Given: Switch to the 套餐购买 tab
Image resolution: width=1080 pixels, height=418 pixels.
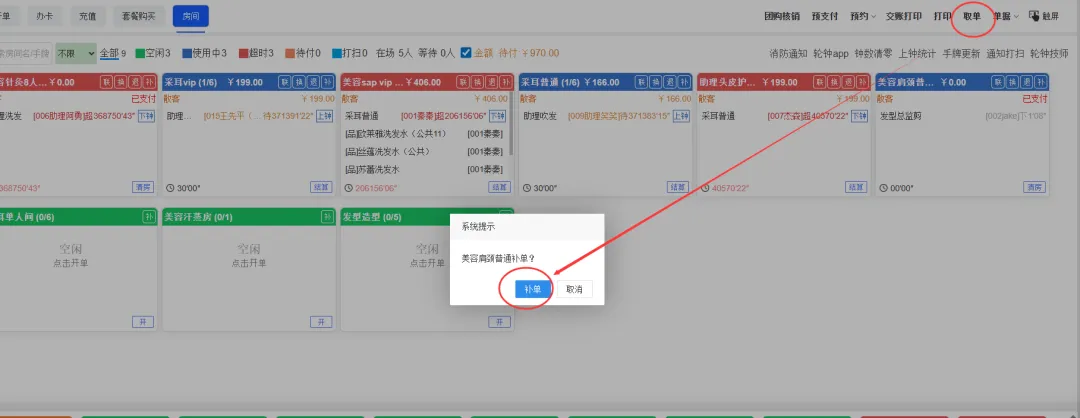Looking at the screenshot, I should [x=138, y=15].
